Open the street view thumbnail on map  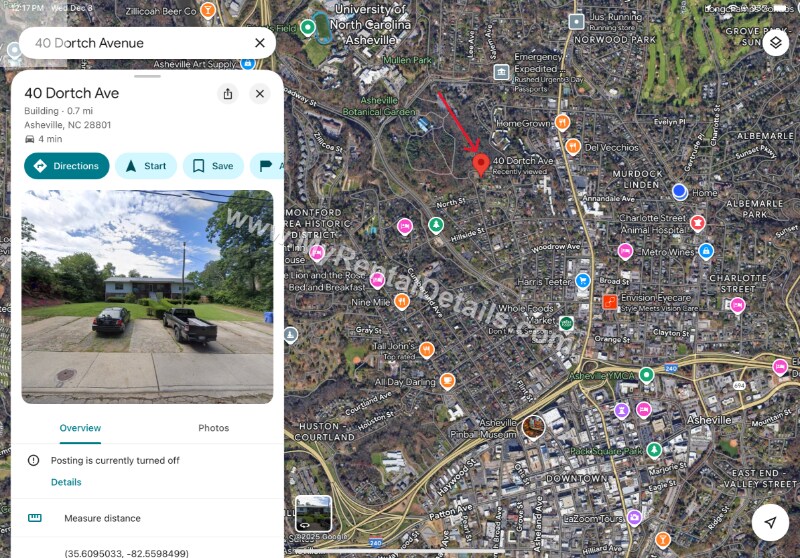pyautogui.click(x=313, y=514)
